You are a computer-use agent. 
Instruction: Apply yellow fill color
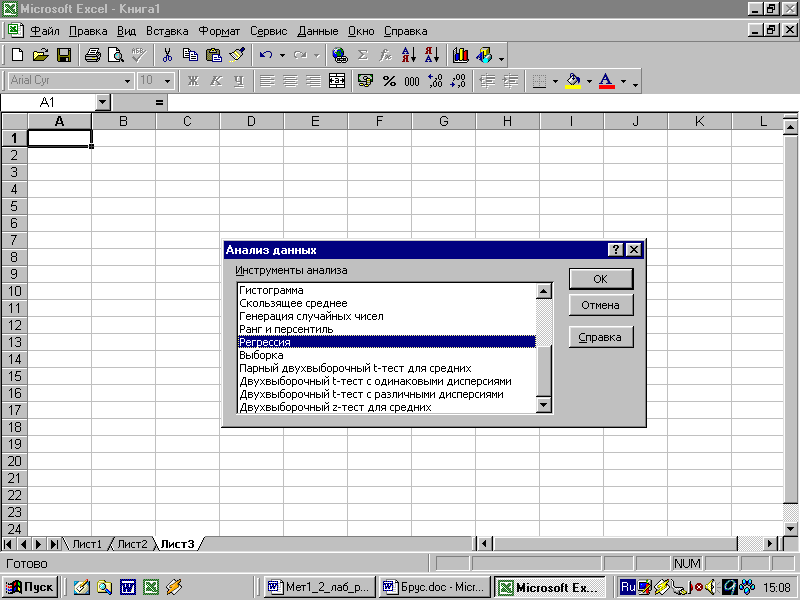[x=573, y=81]
